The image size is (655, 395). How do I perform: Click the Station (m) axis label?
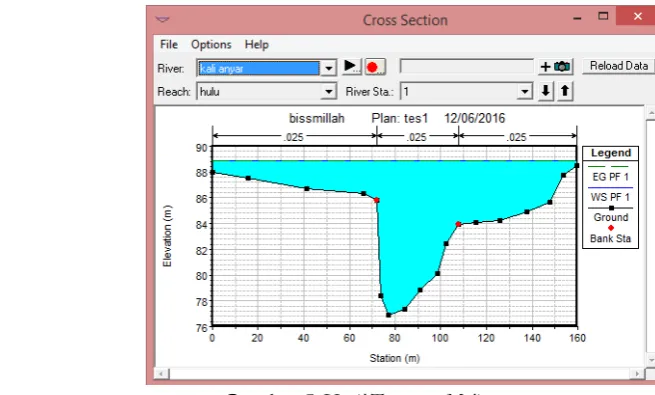coord(395,358)
